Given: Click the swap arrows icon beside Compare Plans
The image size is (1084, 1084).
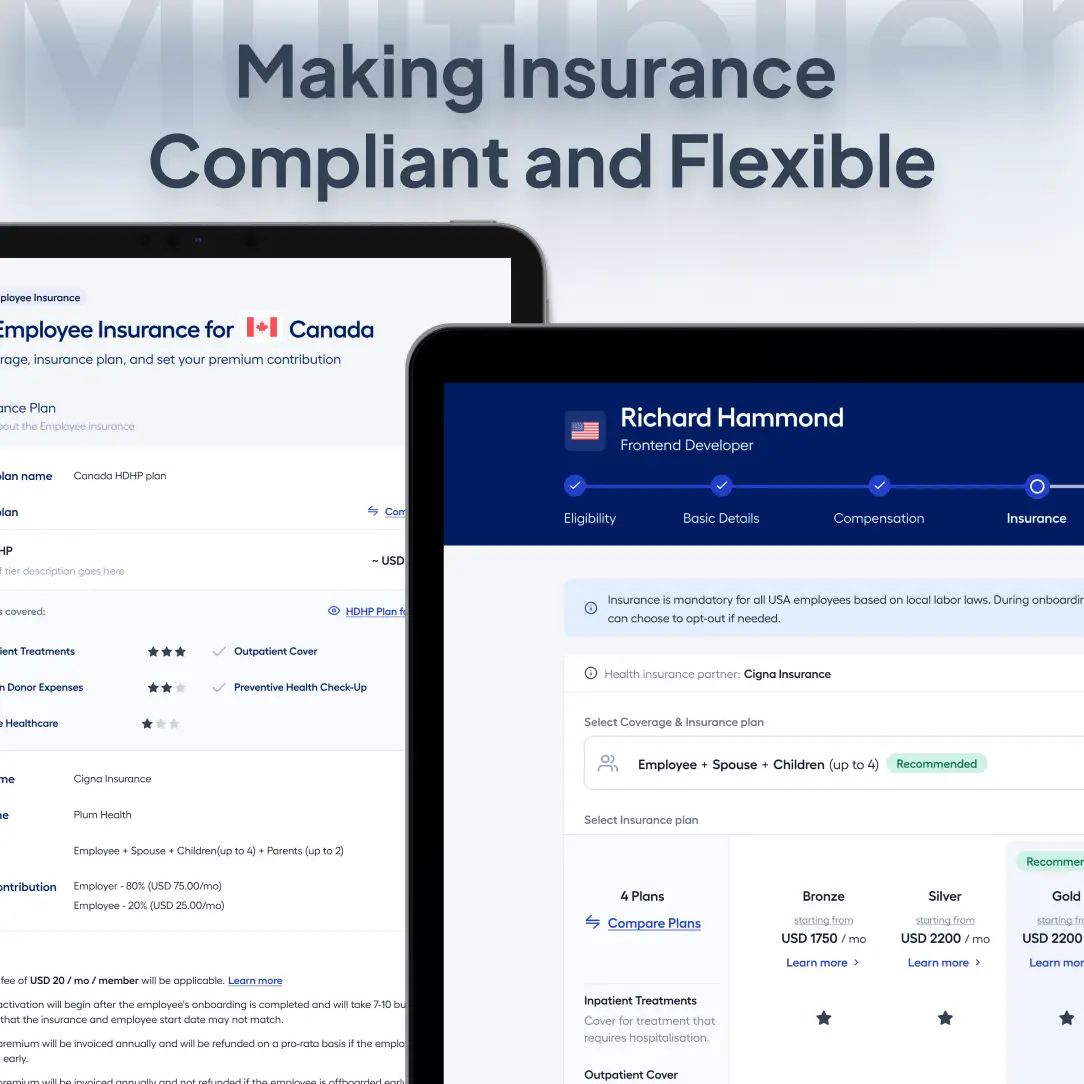Looking at the screenshot, I should (x=592, y=922).
